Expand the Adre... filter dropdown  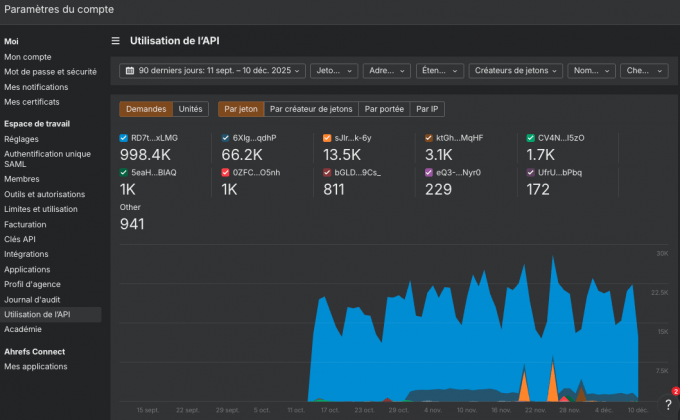pyautogui.click(x=387, y=71)
